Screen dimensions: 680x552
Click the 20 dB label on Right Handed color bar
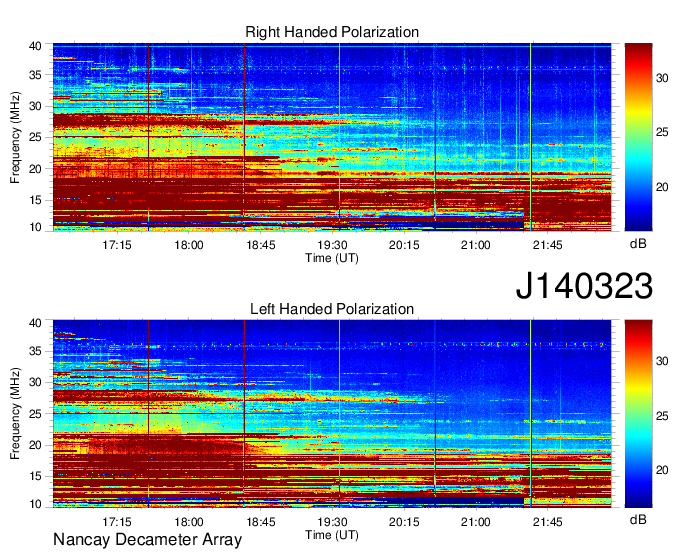click(x=662, y=187)
